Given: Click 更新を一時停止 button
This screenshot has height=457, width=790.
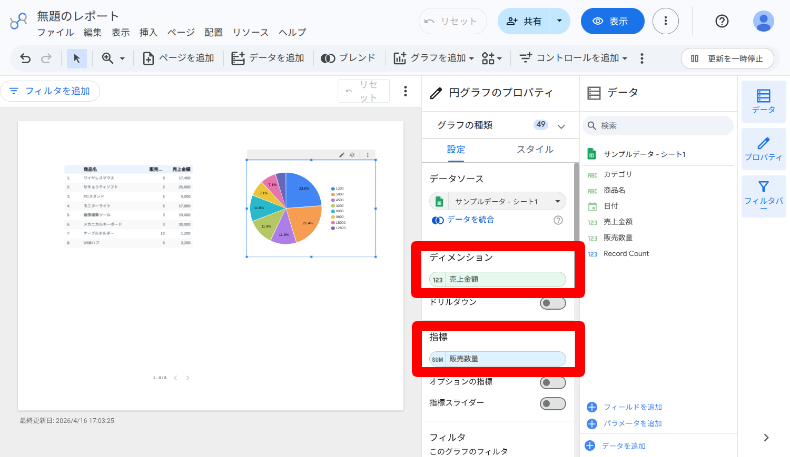Looking at the screenshot, I should pos(727,58).
